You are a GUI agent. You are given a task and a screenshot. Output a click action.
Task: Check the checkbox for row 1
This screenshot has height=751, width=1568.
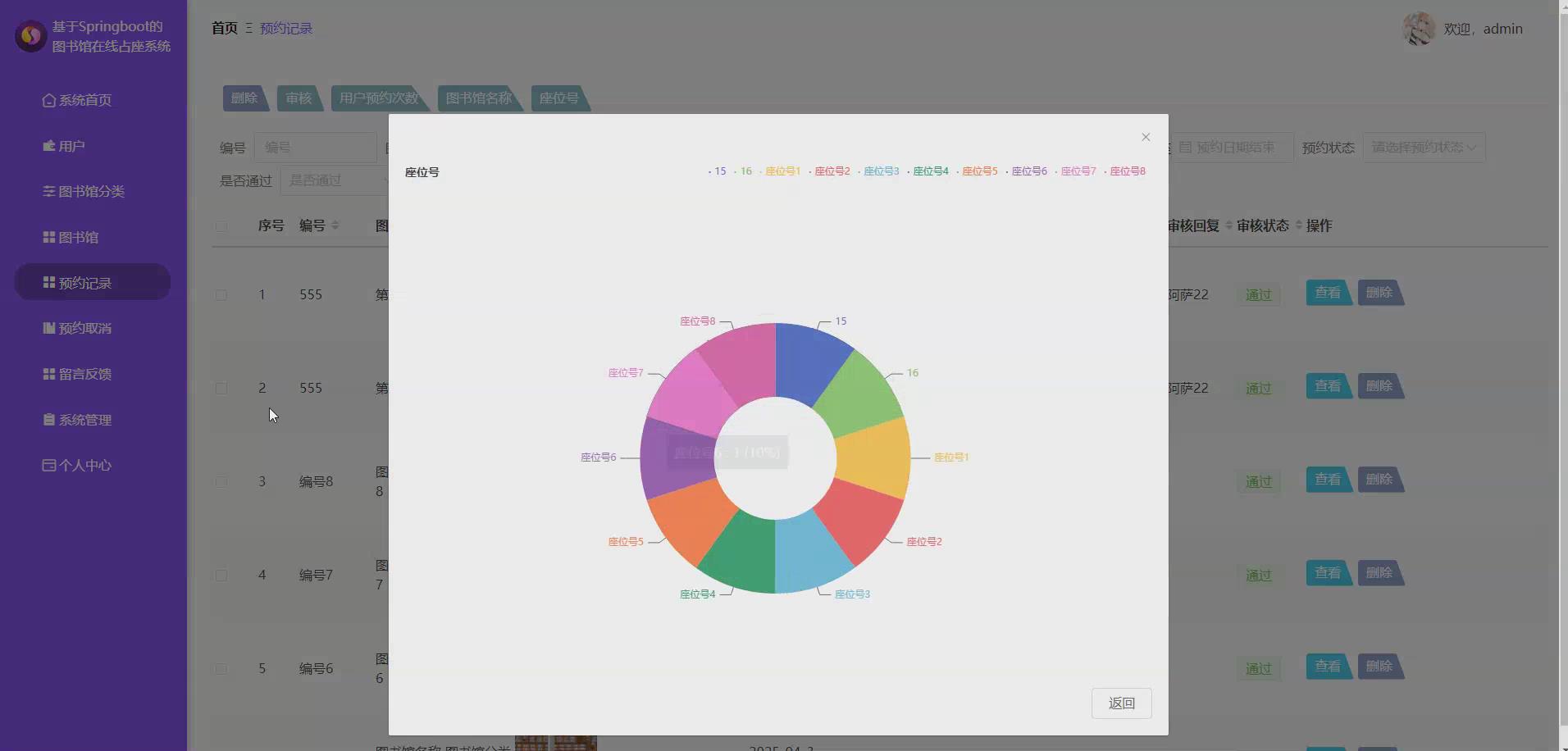(221, 294)
